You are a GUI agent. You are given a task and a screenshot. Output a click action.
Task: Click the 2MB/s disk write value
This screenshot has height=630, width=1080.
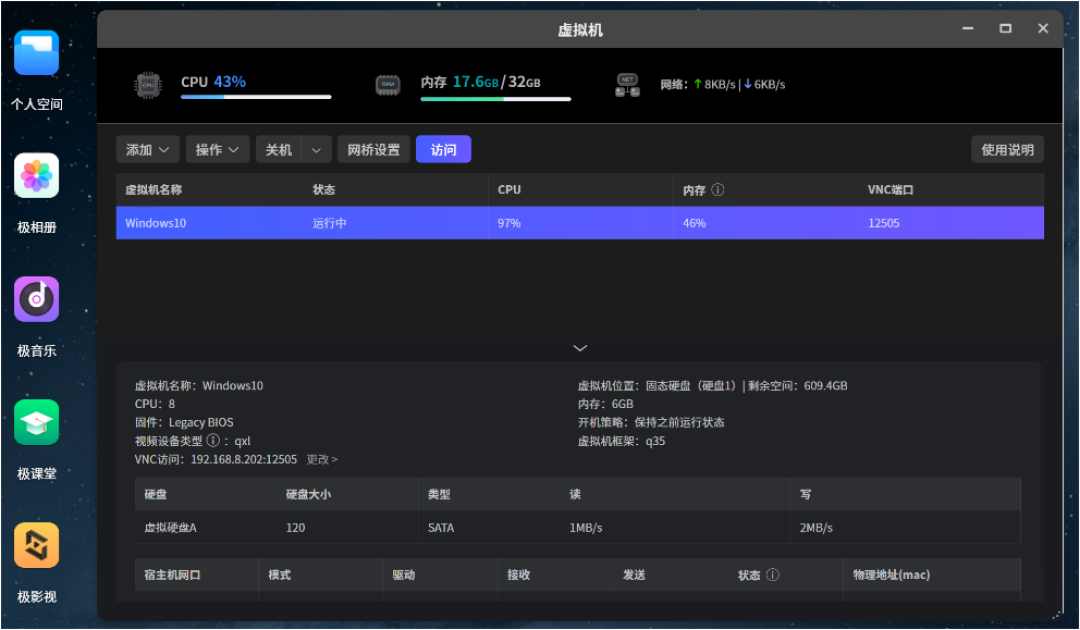(x=816, y=527)
